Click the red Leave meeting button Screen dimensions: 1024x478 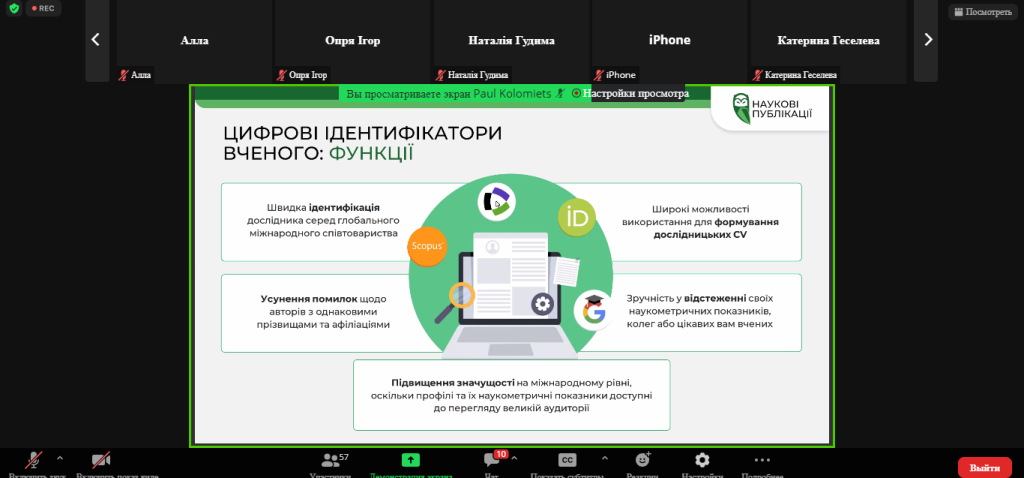pos(984,467)
